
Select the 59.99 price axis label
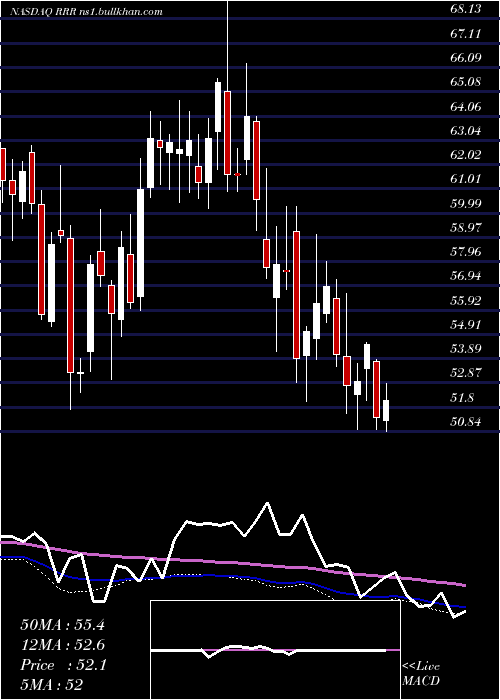[467, 203]
